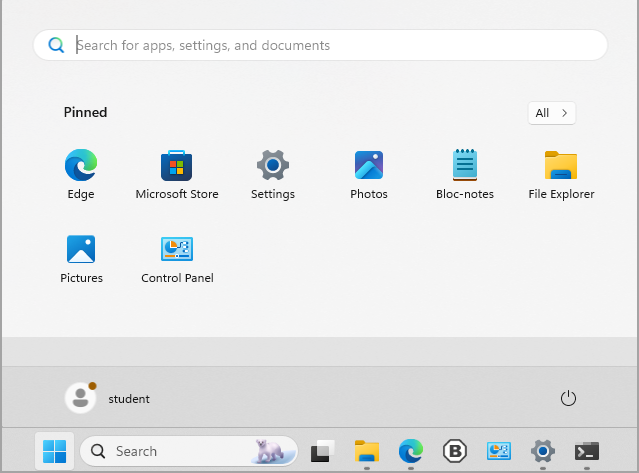Screen dimensions: 639x473
Task: Open the power options menu
Action: coord(568,398)
